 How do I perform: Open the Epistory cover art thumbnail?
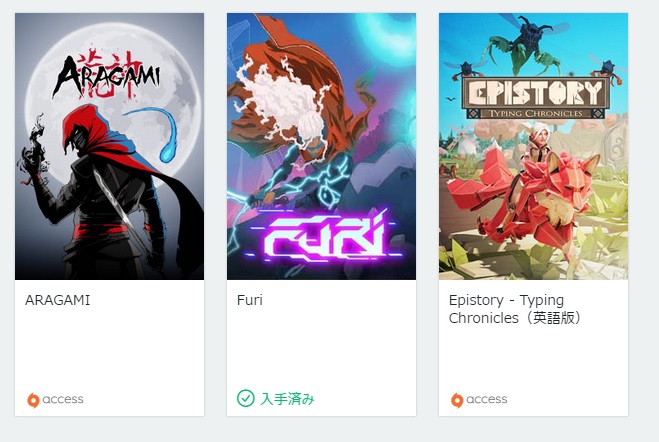click(x=533, y=146)
